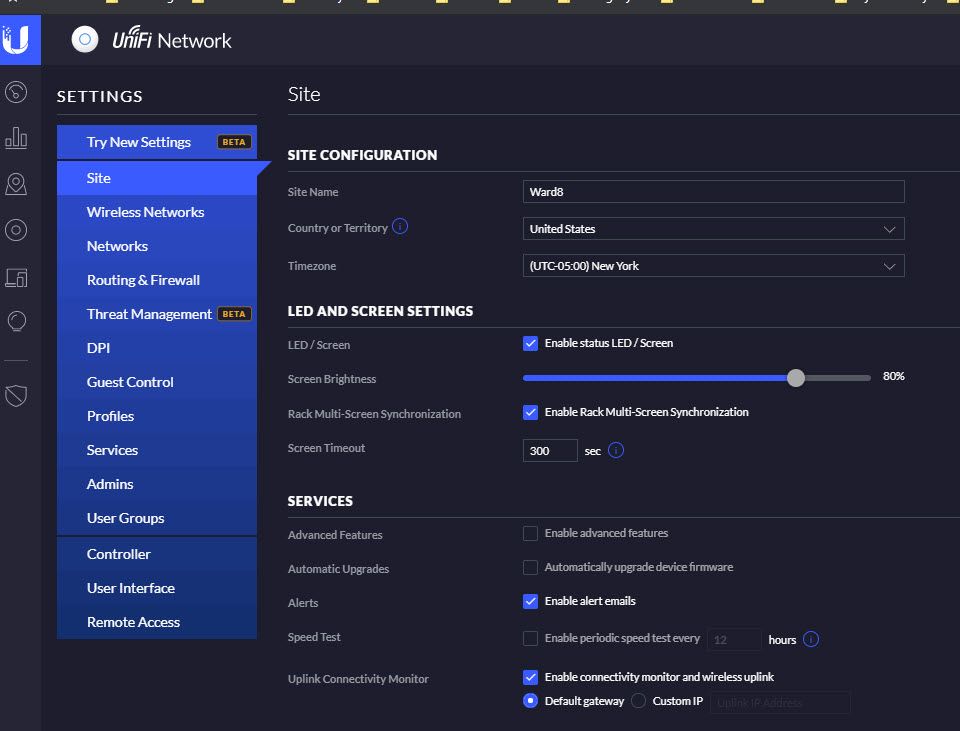
Task: Click the Site Name input field
Action: (x=713, y=192)
